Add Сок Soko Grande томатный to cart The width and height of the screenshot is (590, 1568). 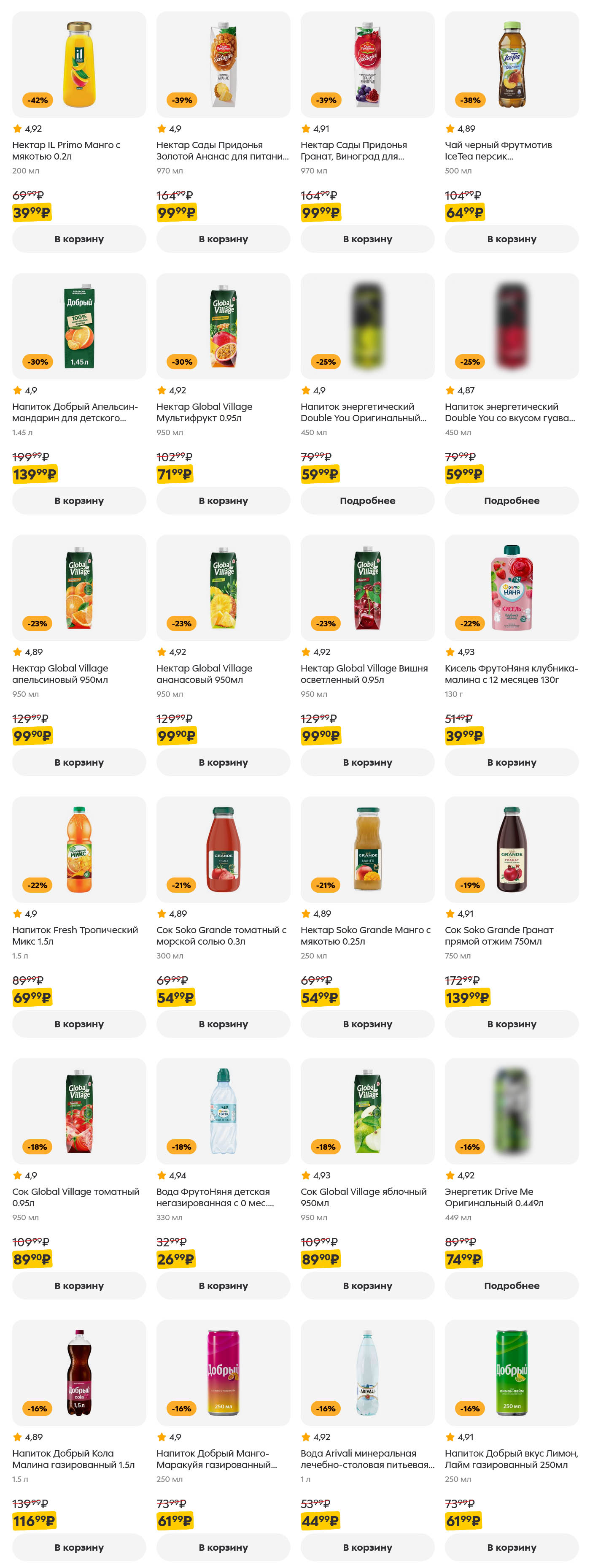223,1024
